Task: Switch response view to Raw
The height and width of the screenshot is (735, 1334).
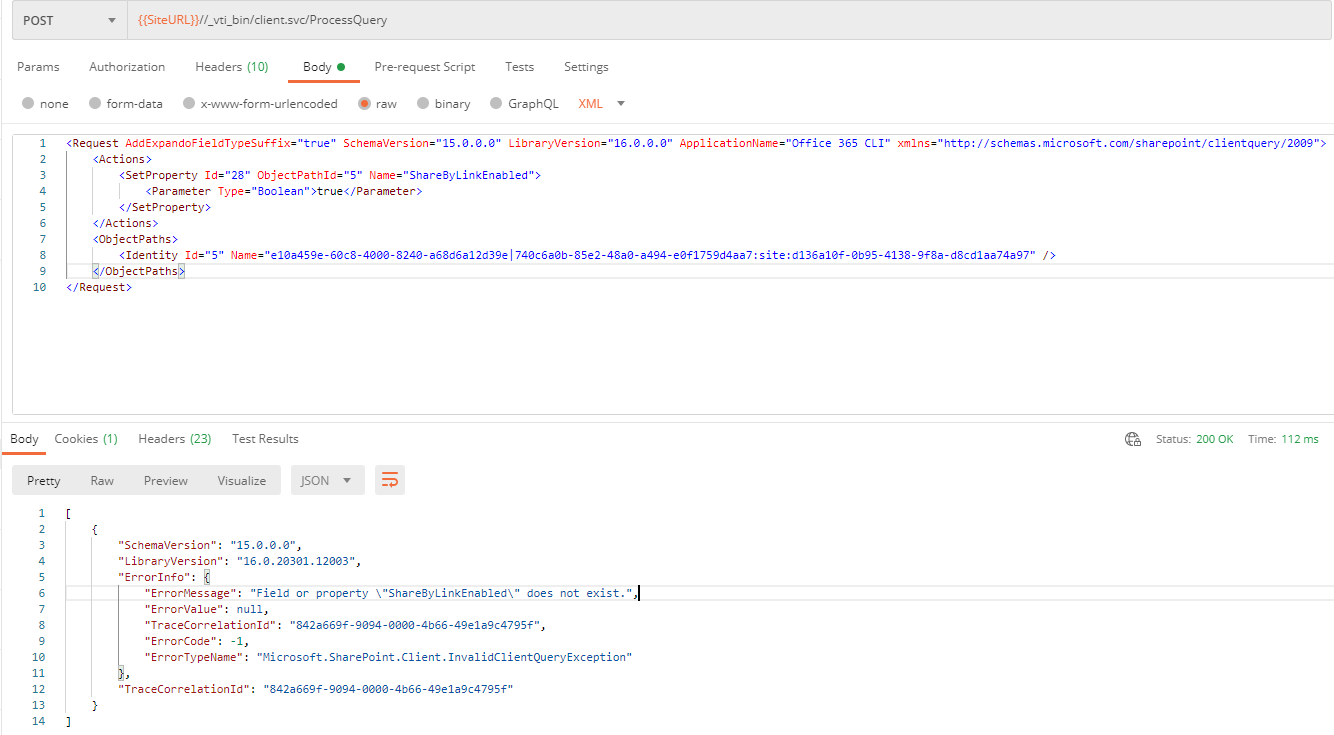Action: pos(101,480)
